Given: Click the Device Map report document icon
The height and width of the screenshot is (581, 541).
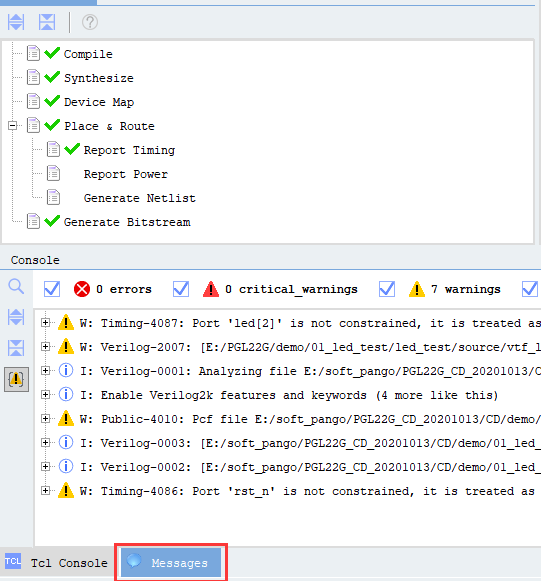Looking at the screenshot, I should click(33, 102).
